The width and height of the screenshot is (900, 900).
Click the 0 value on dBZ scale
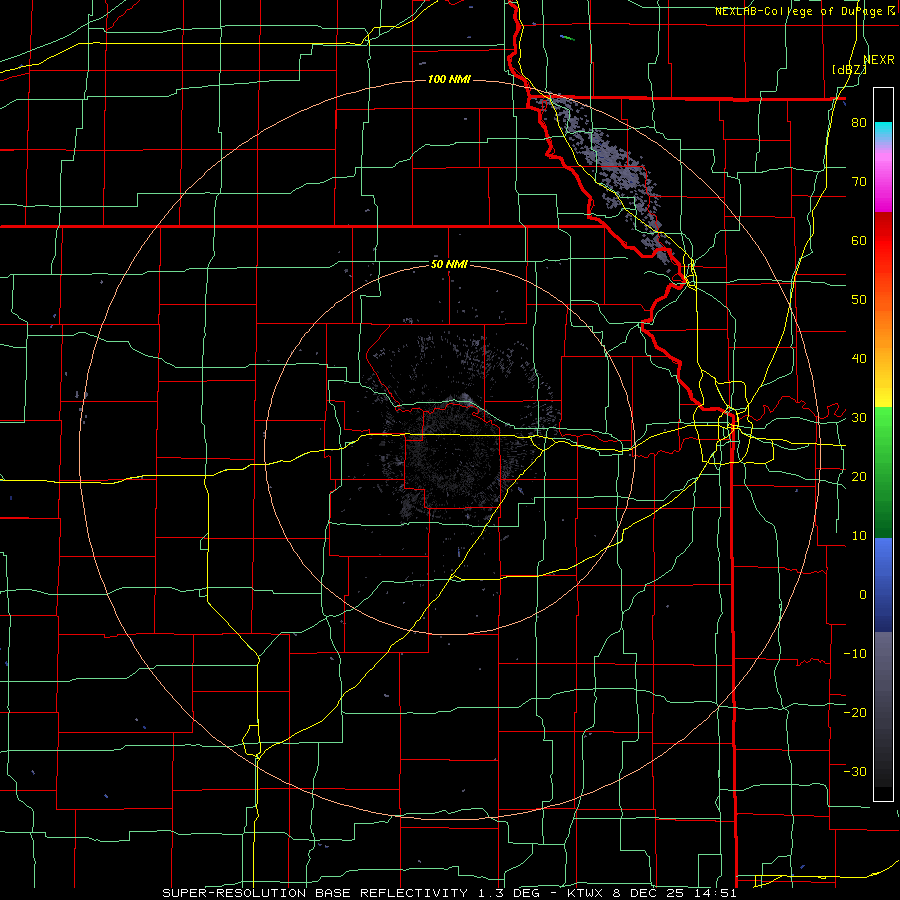click(x=863, y=595)
